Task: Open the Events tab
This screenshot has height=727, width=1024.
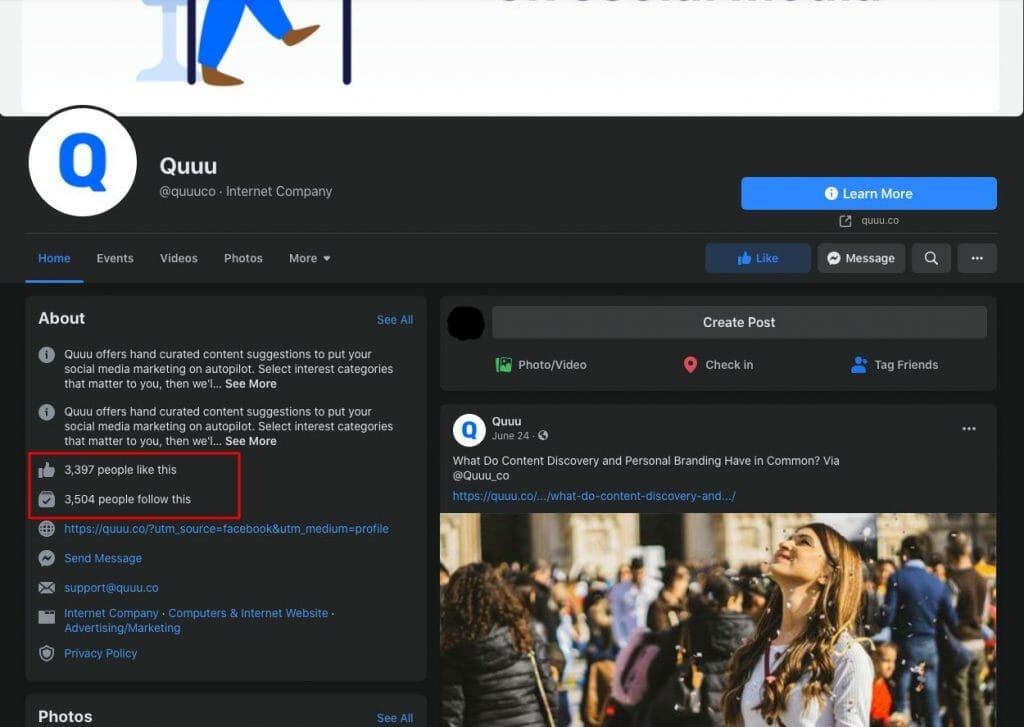Action: [115, 258]
